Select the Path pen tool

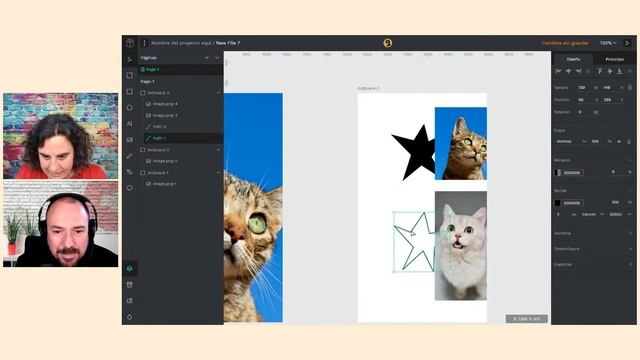[x=130, y=172]
